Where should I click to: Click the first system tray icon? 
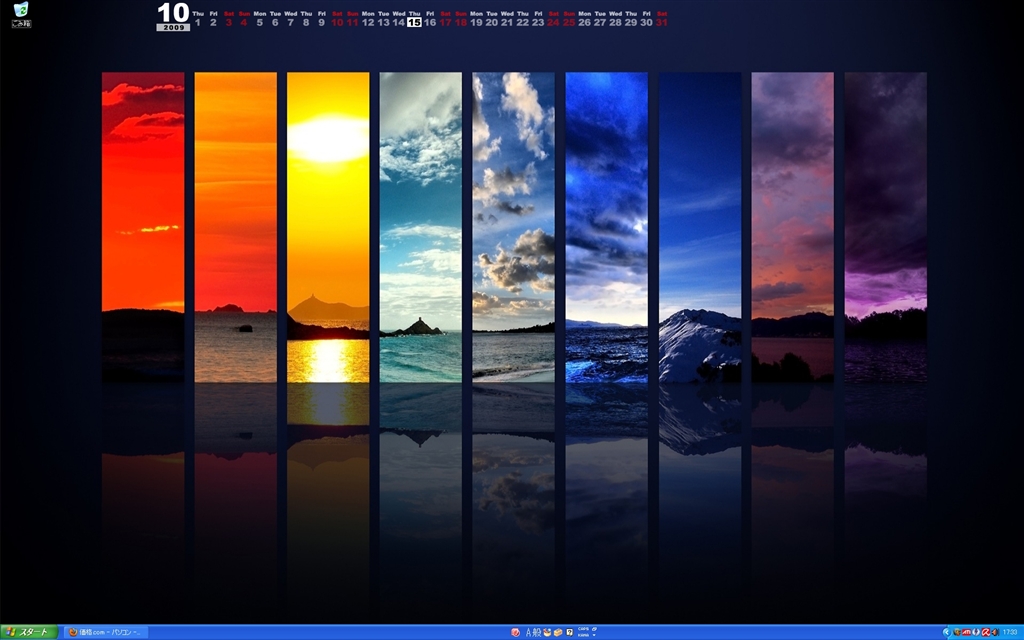(957, 632)
